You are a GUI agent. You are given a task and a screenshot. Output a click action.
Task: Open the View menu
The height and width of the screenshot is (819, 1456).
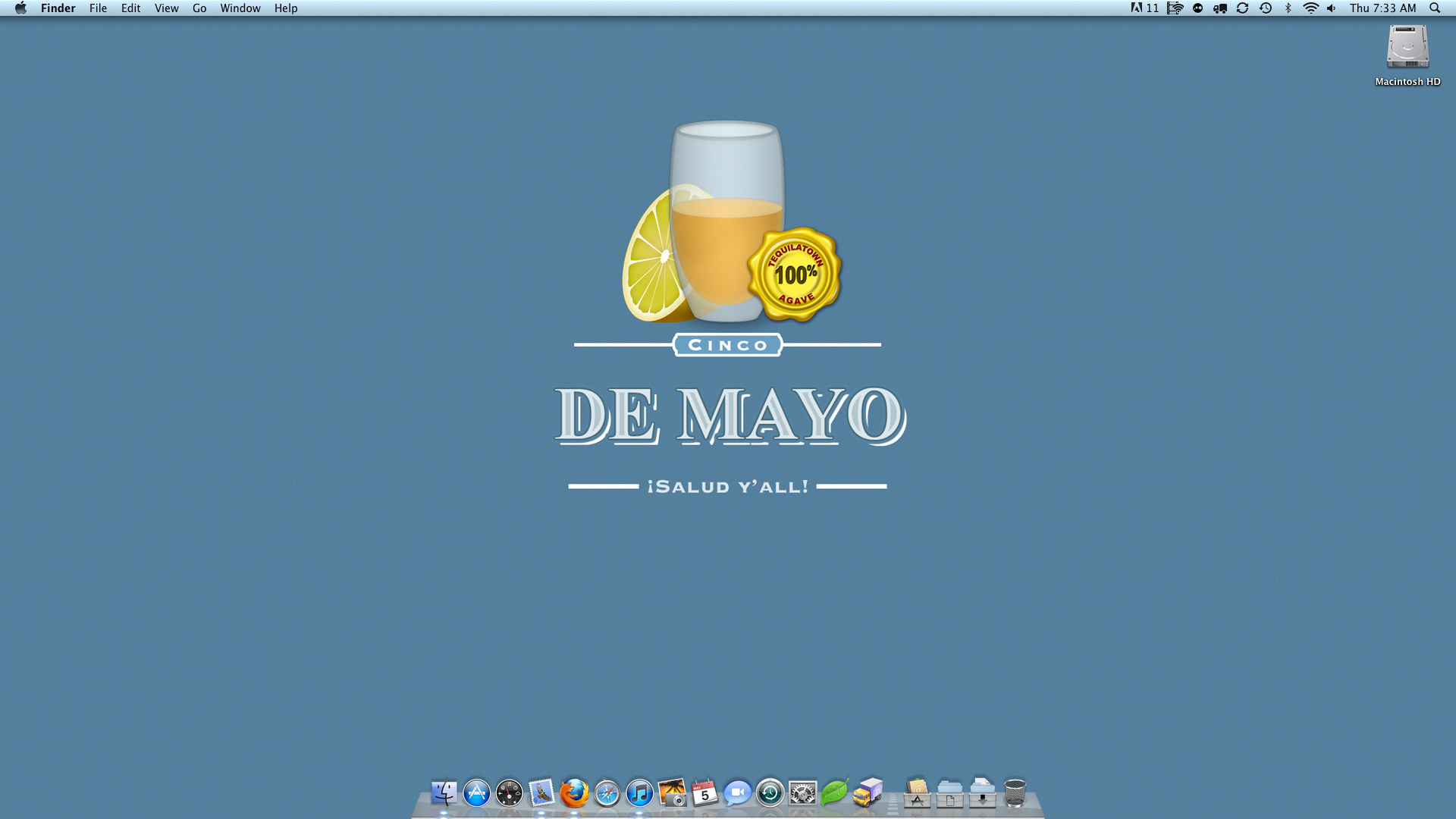(x=166, y=8)
